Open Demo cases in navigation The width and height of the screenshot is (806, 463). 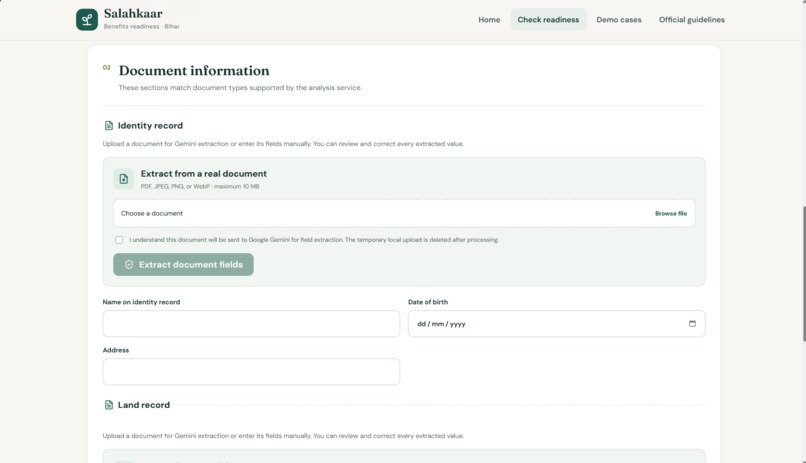[x=619, y=20]
